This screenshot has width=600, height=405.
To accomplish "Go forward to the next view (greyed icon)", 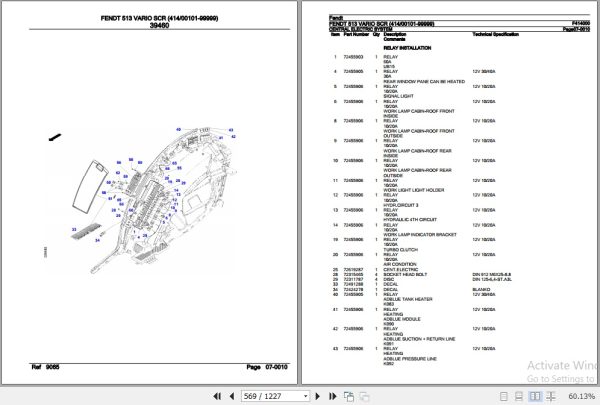I will tap(364, 397).
